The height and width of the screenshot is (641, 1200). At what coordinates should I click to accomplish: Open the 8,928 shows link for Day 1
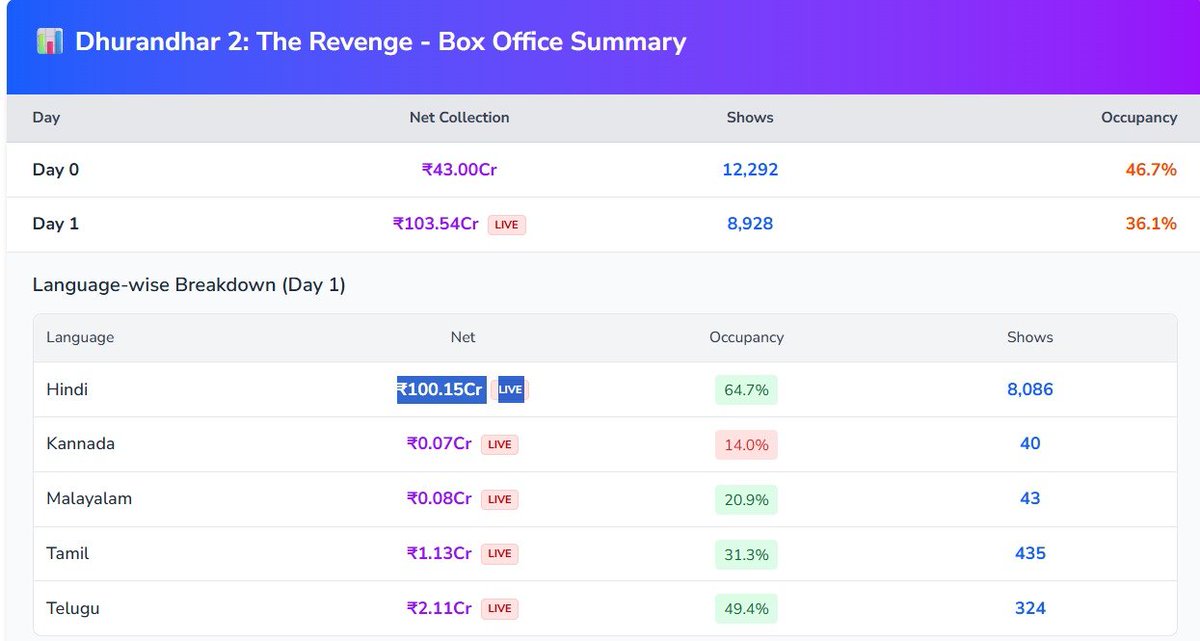749,223
